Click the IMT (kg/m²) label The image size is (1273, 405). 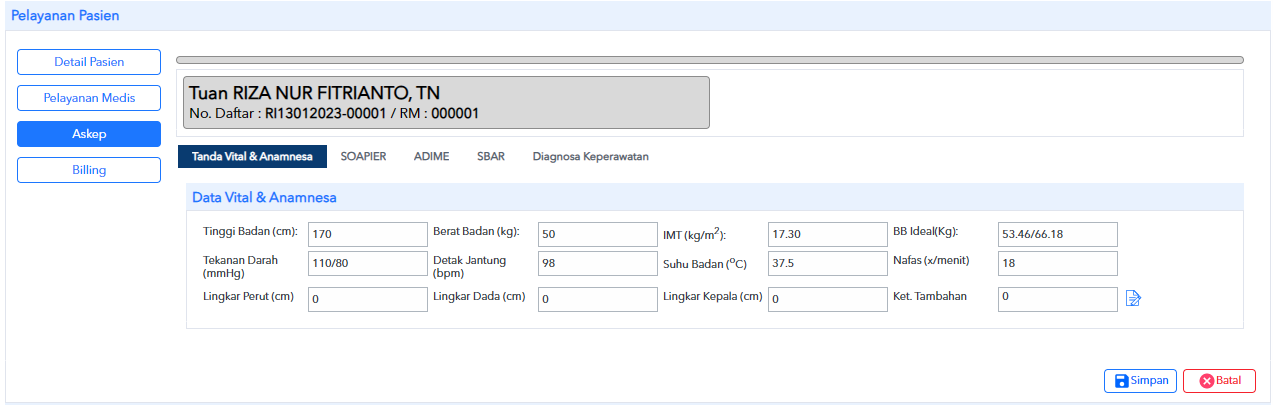click(694, 234)
